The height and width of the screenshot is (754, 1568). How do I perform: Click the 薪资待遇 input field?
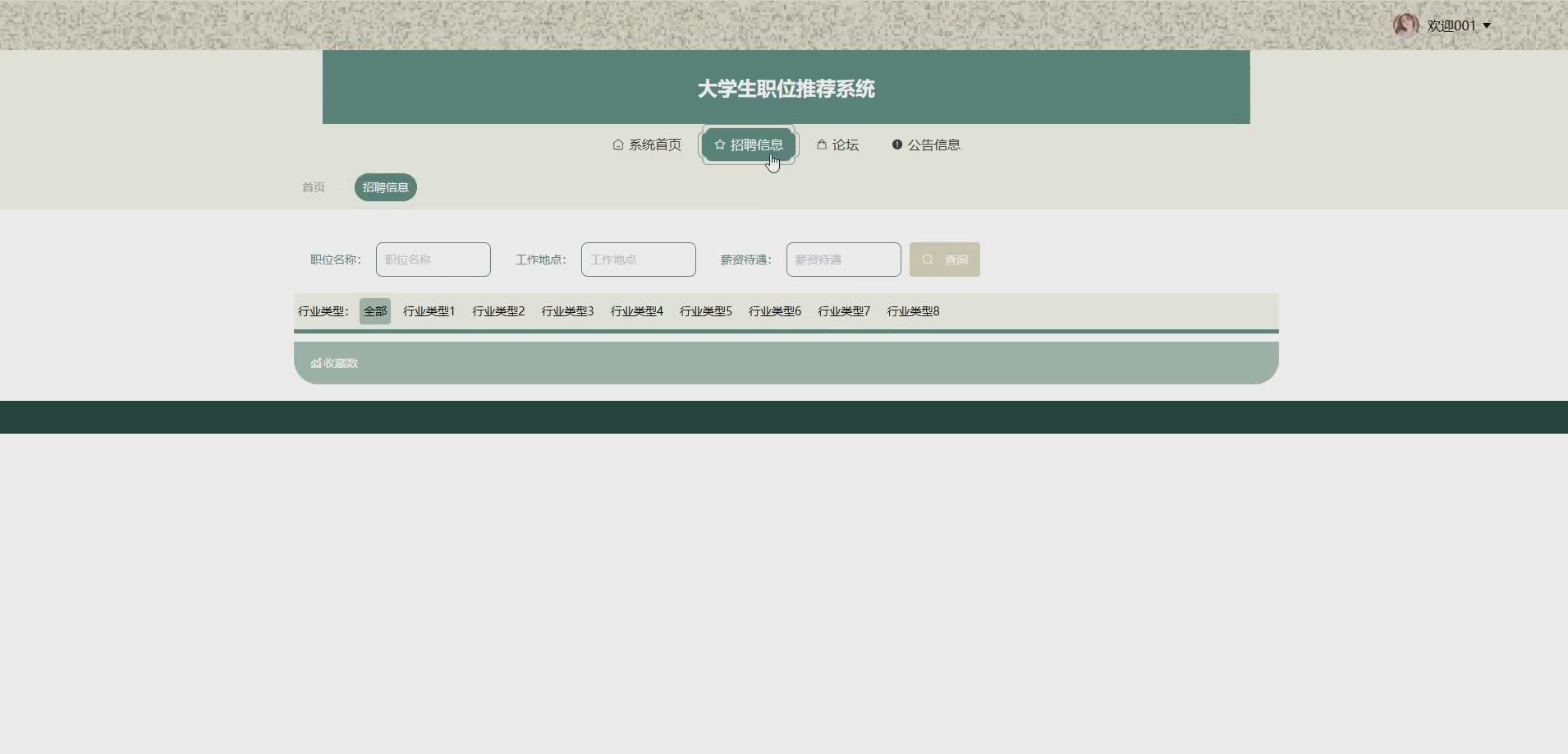(843, 259)
